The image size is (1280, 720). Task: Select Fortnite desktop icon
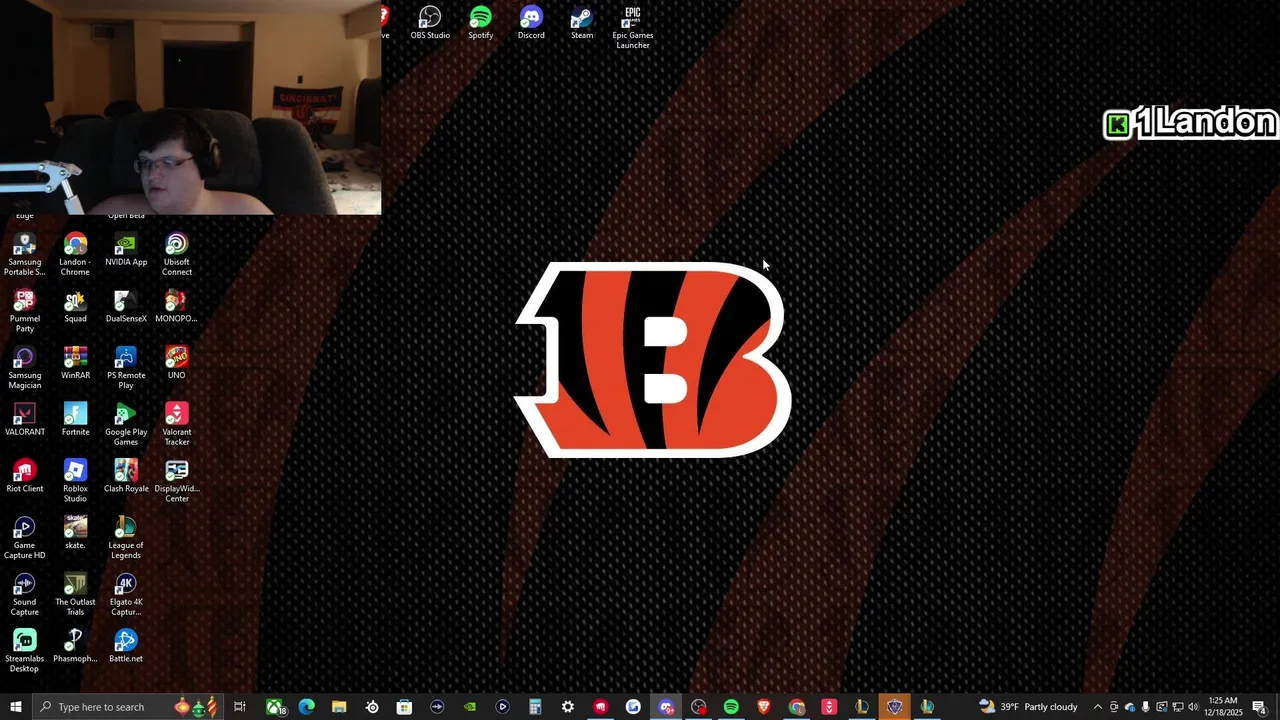click(75, 421)
